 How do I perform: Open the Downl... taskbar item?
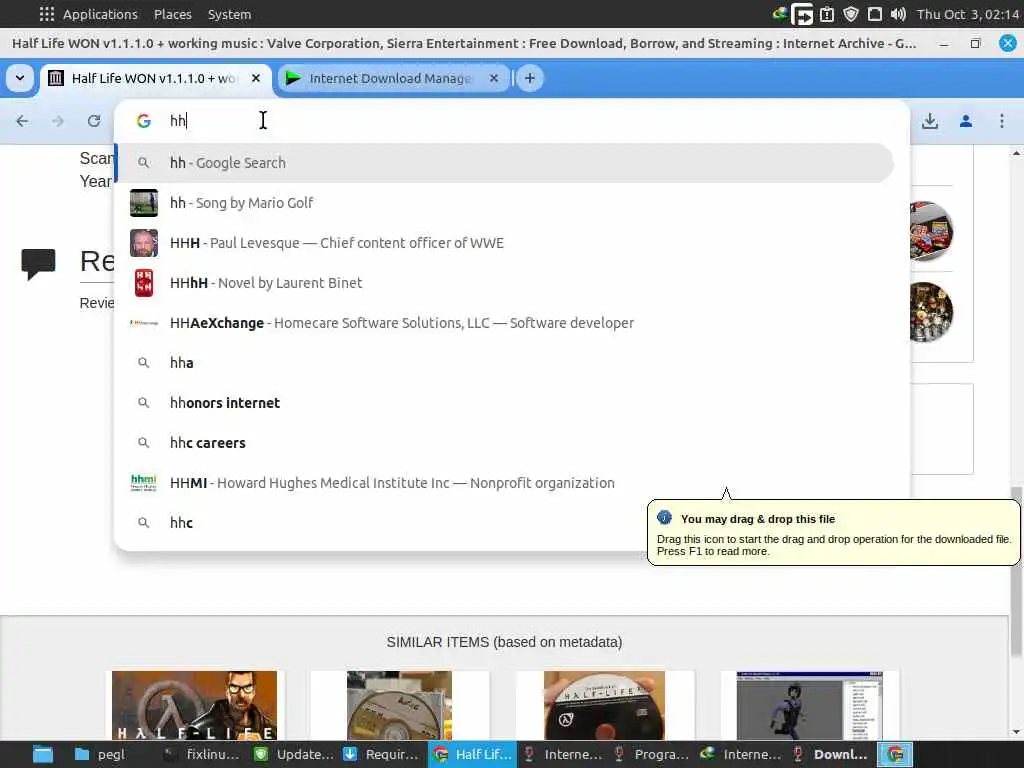tap(831, 754)
